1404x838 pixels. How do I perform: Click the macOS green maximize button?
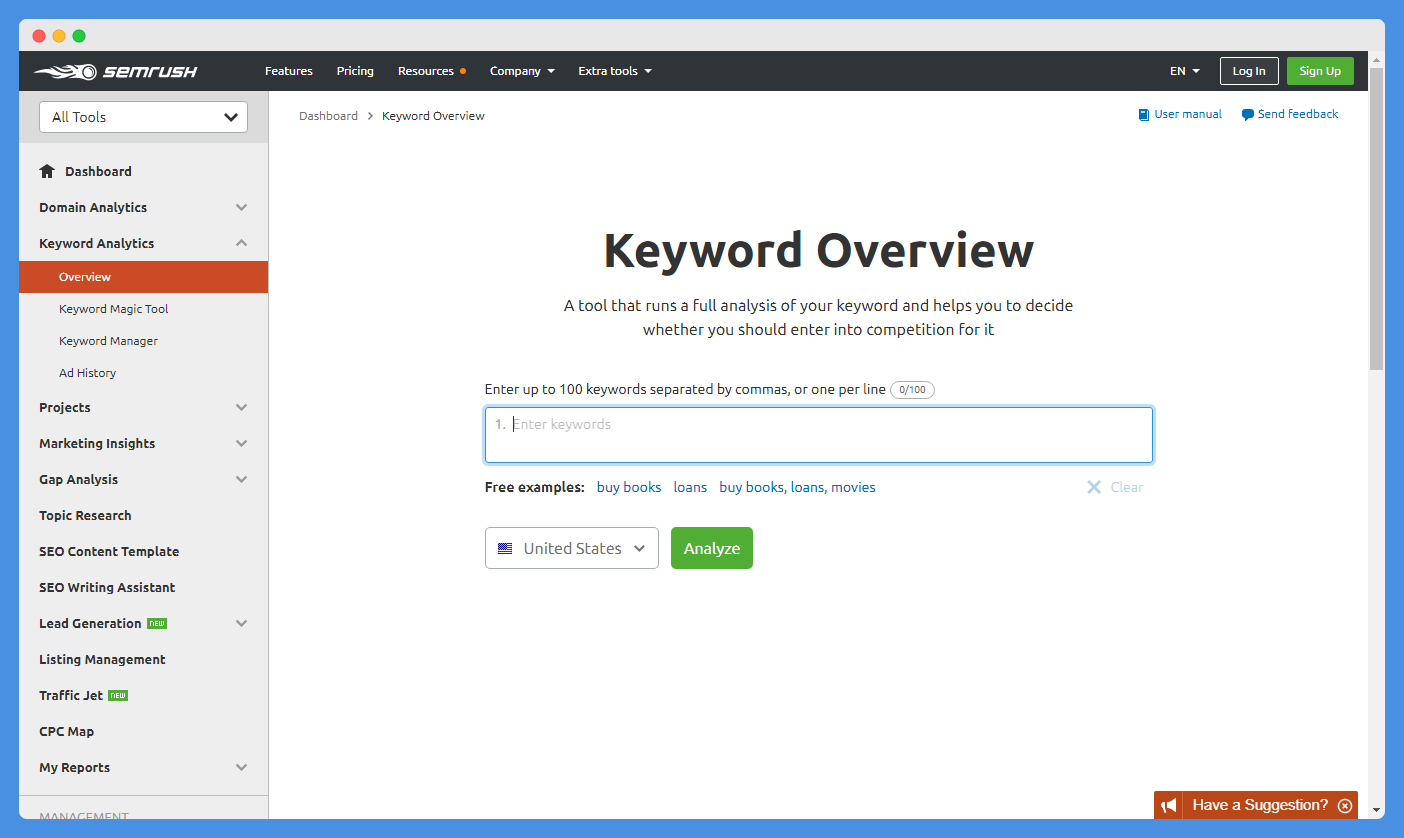click(79, 36)
